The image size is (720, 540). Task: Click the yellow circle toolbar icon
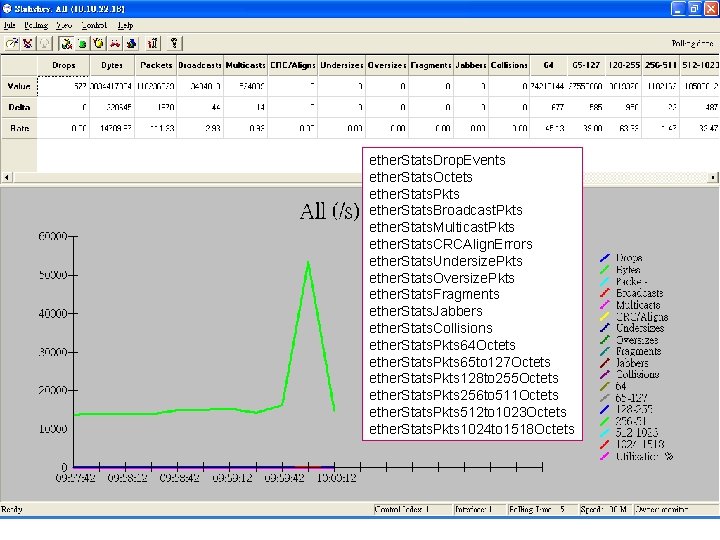(x=98, y=43)
